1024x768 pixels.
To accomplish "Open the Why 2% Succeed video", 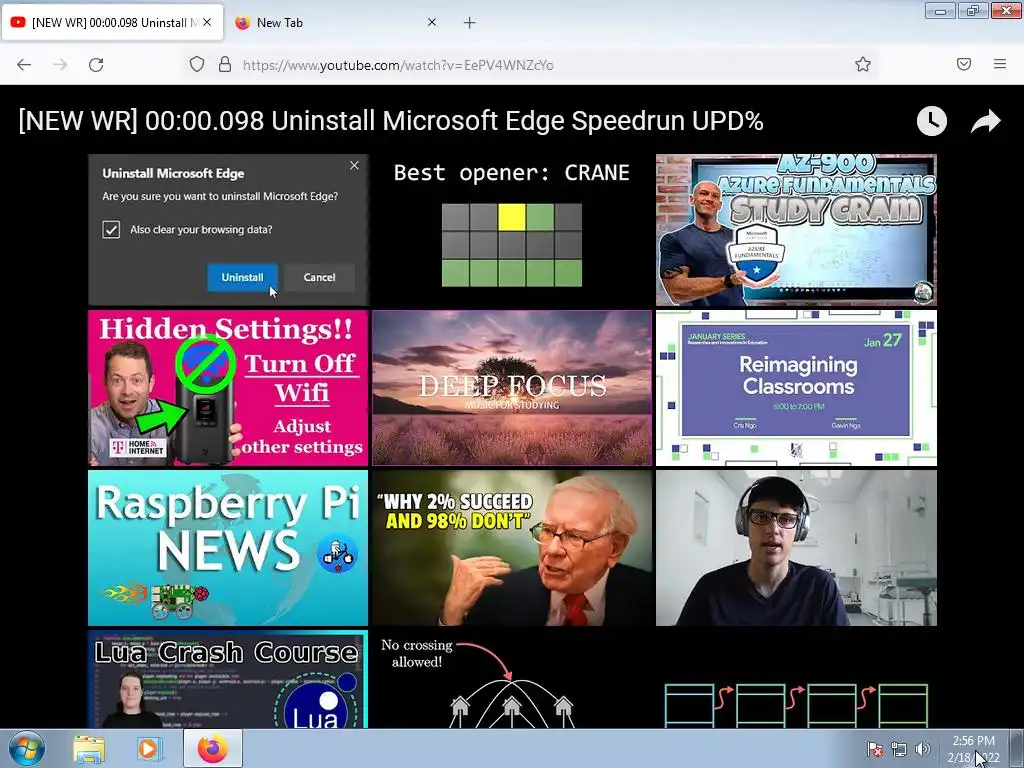I will [x=512, y=548].
